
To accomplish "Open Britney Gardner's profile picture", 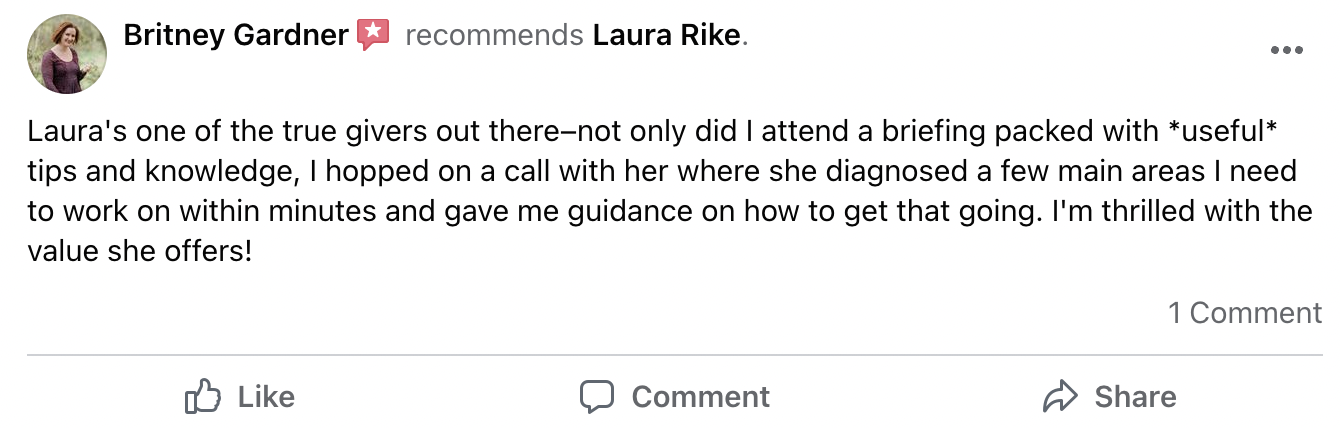I will tap(67, 55).
